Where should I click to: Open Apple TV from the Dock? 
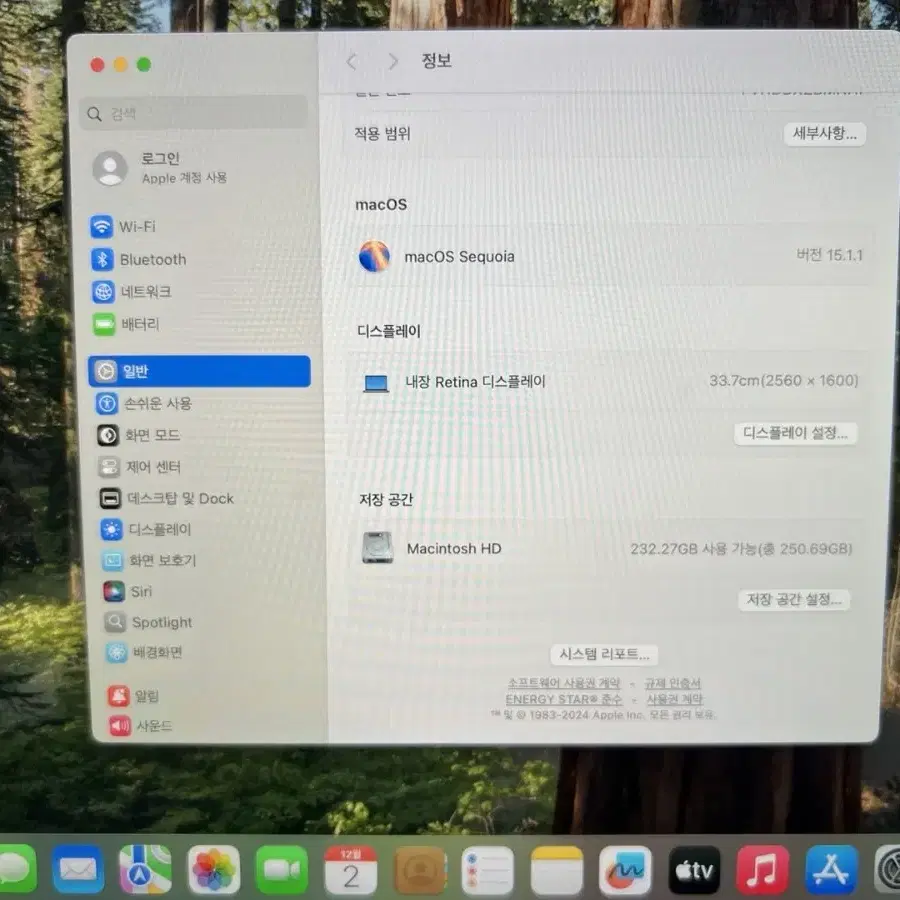pos(694,869)
